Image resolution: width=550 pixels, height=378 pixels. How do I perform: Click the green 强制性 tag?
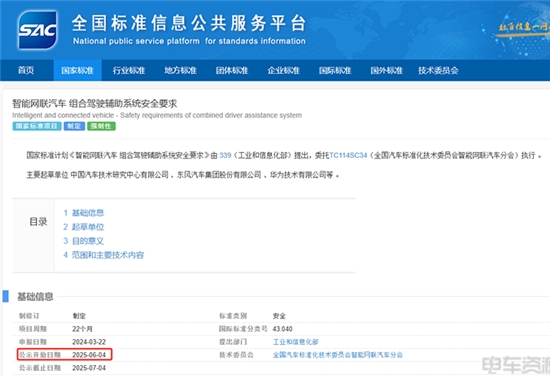click(x=101, y=126)
